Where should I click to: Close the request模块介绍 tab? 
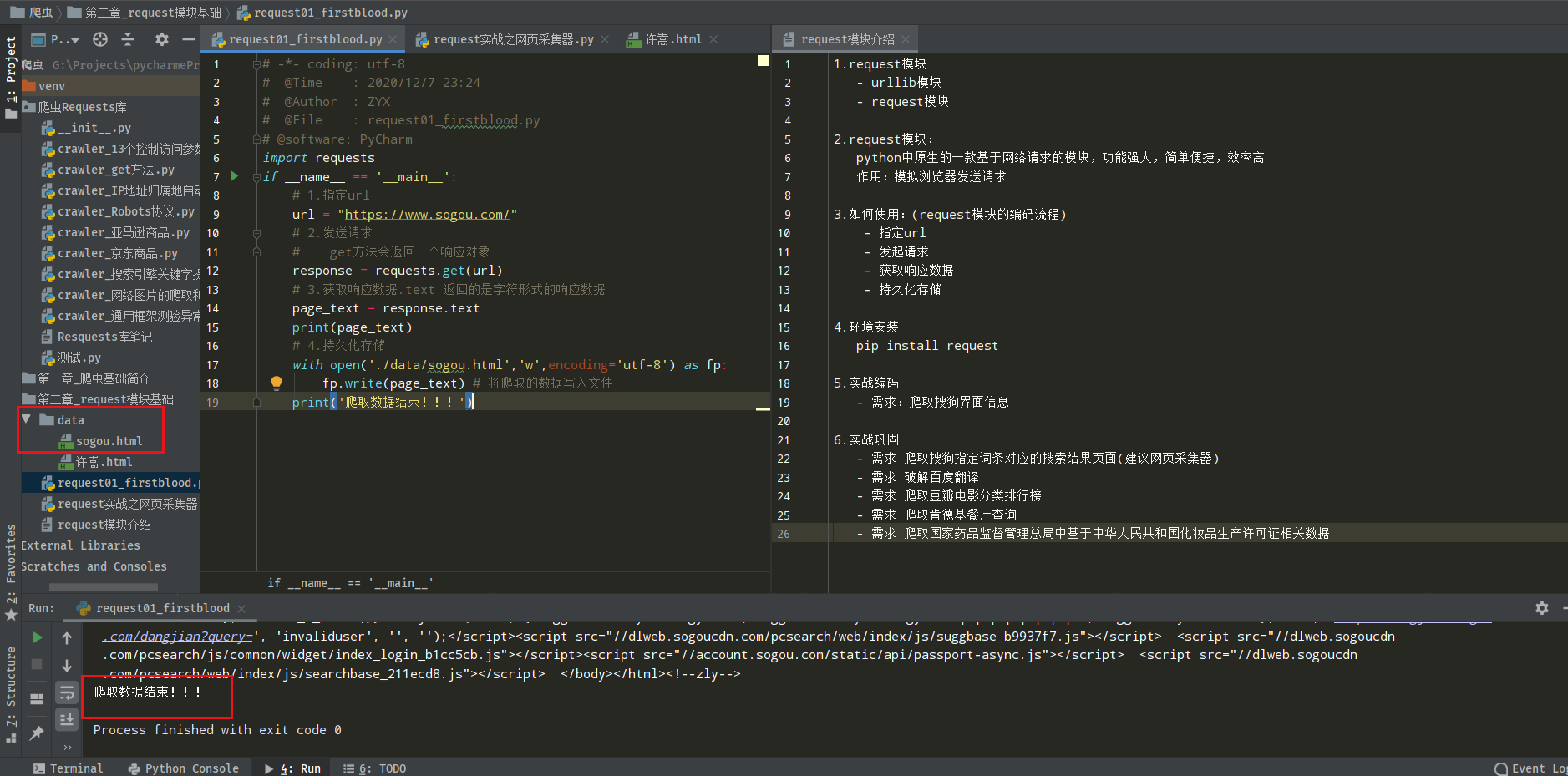coord(906,39)
